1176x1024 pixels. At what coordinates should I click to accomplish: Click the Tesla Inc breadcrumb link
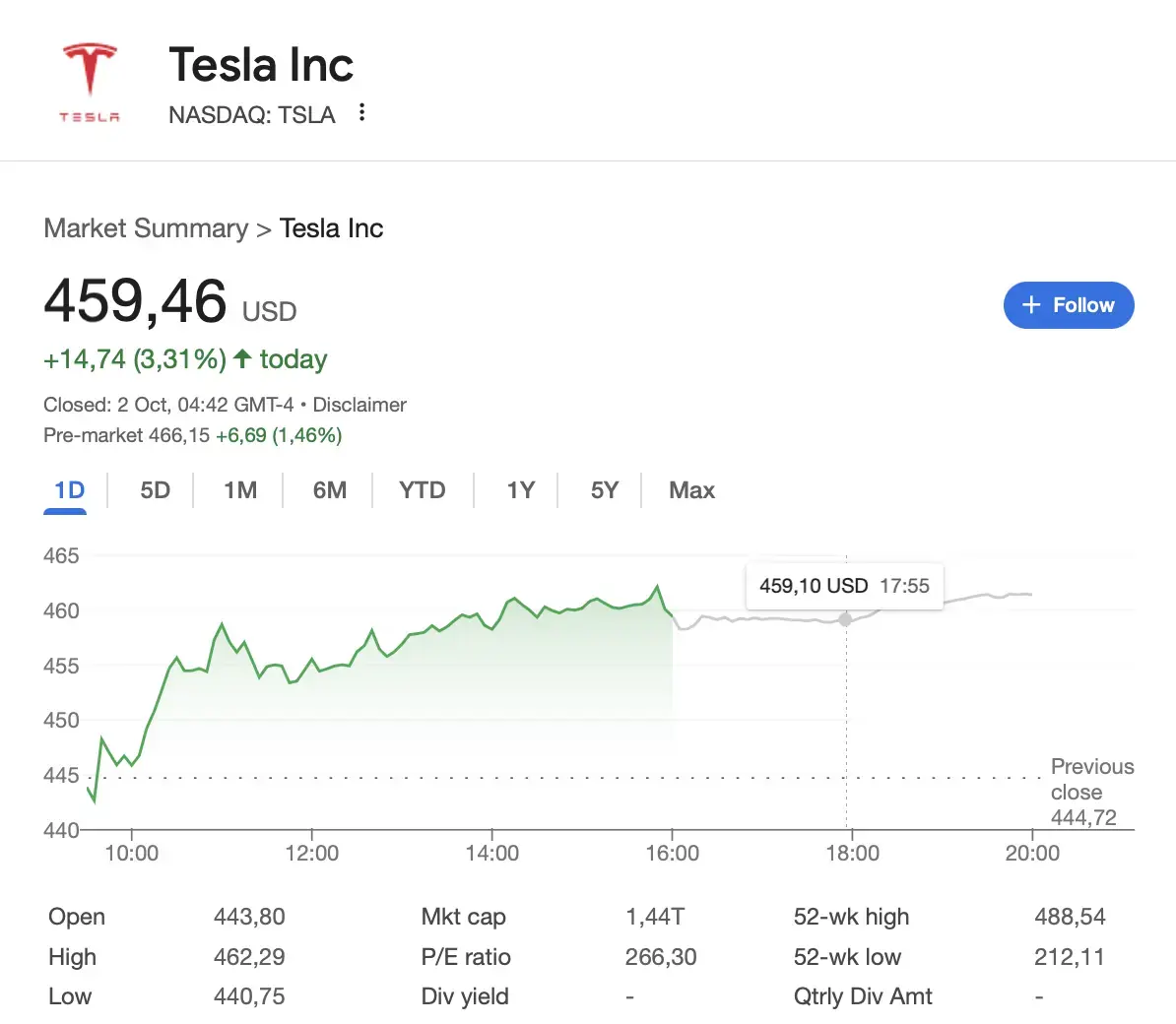tap(331, 227)
